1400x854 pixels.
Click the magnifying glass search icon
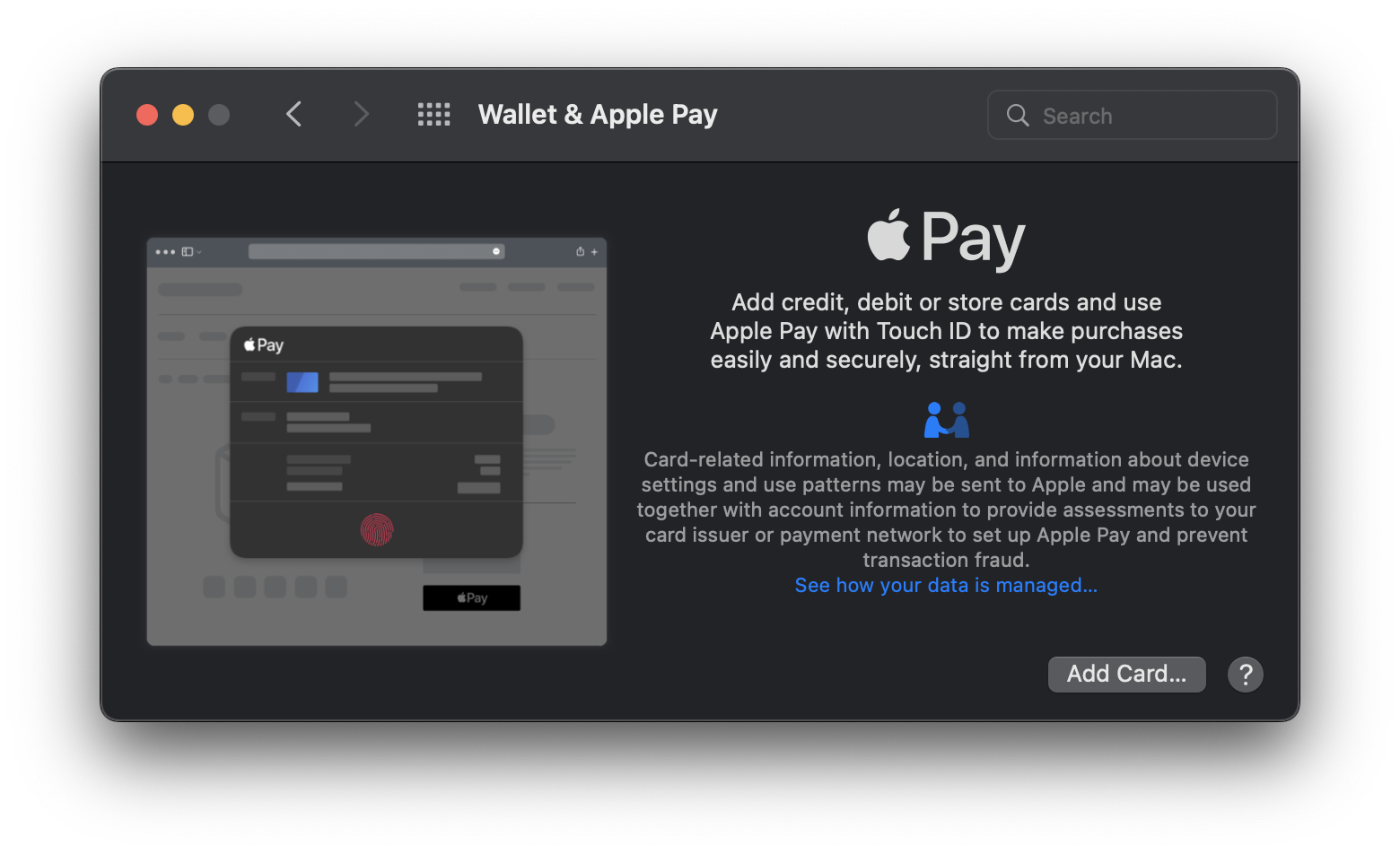(x=1018, y=115)
